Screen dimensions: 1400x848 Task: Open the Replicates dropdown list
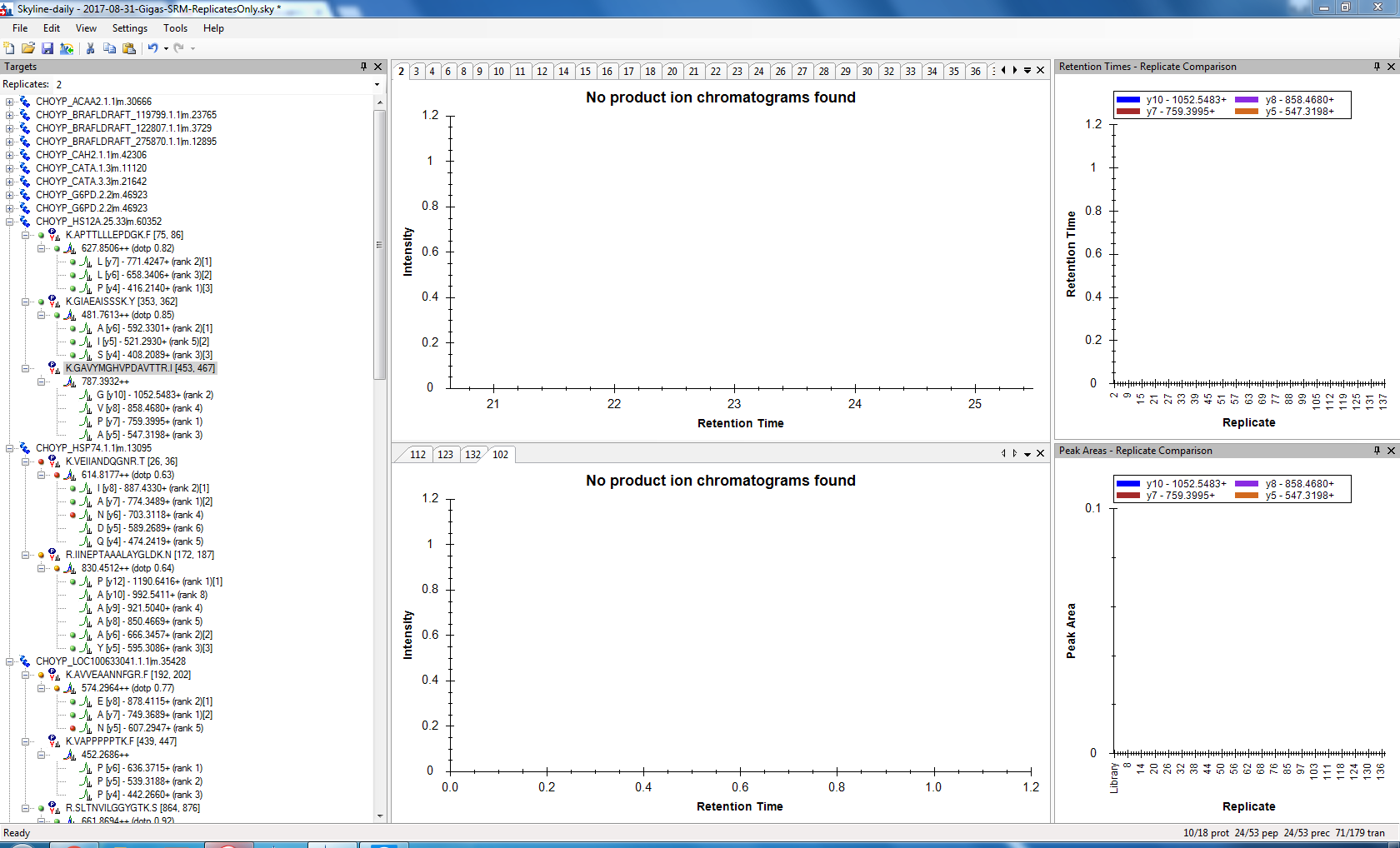[377, 84]
